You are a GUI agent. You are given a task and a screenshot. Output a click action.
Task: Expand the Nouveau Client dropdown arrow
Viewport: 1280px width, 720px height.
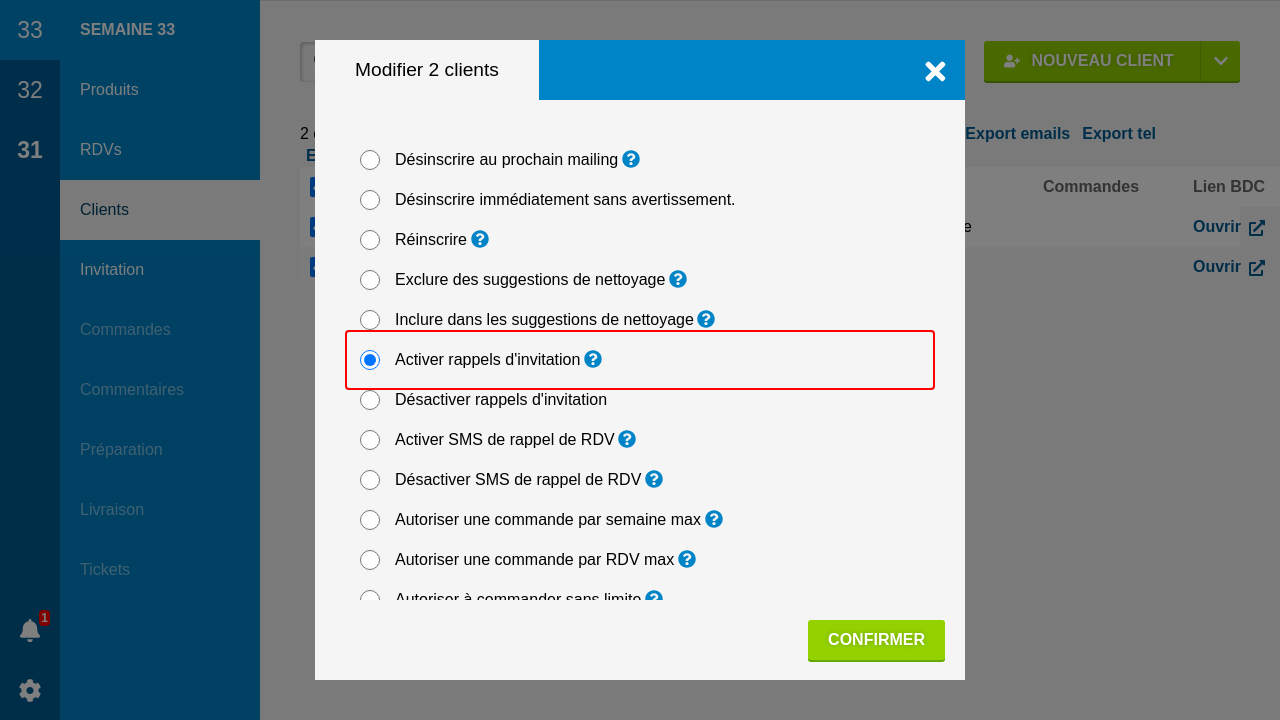(1221, 61)
